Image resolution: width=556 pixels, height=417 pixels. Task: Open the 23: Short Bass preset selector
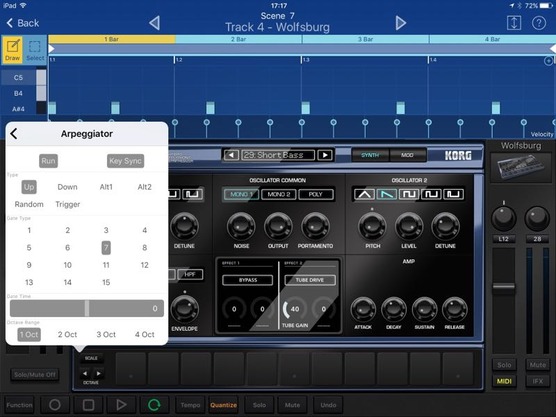coord(278,155)
